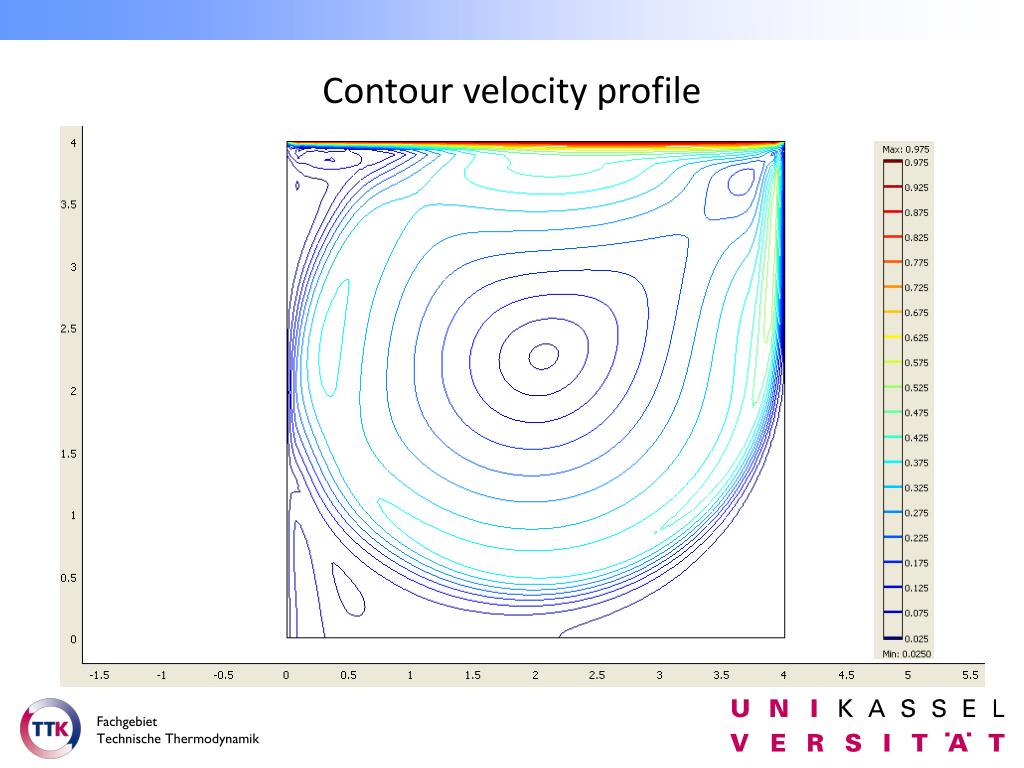Click the y-axis label "1.5"

pos(69,454)
